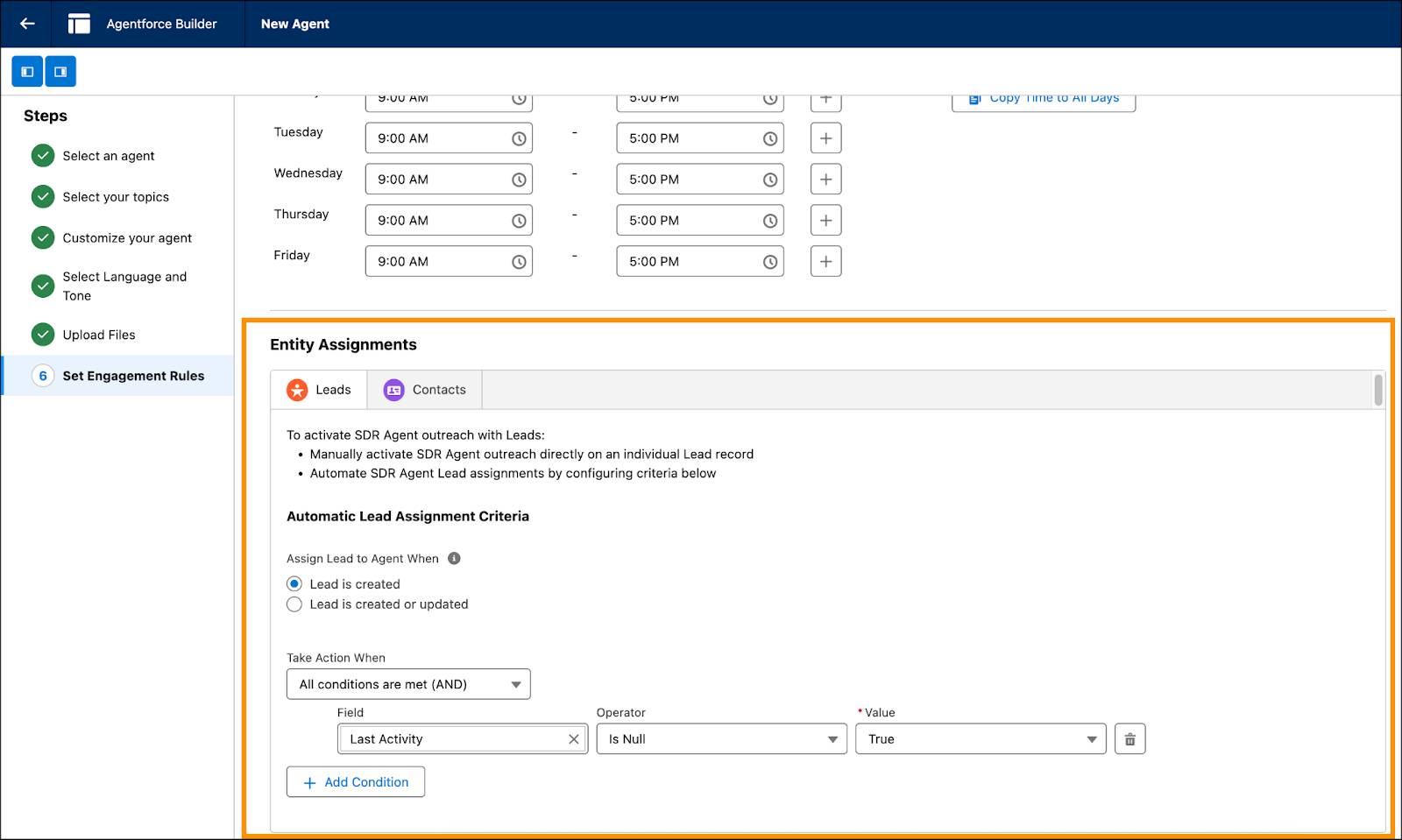This screenshot has width=1402, height=840.
Task: Open clock picker for Tuesday end time
Action: pos(770,138)
